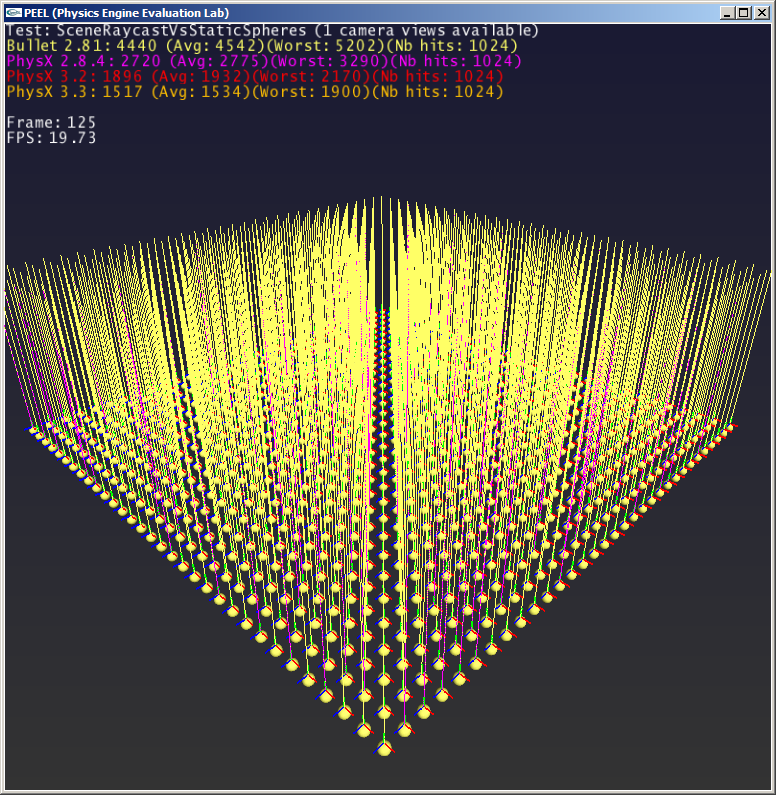
Task: Select the PhysX 2.8.4 results line
Action: tap(264, 61)
